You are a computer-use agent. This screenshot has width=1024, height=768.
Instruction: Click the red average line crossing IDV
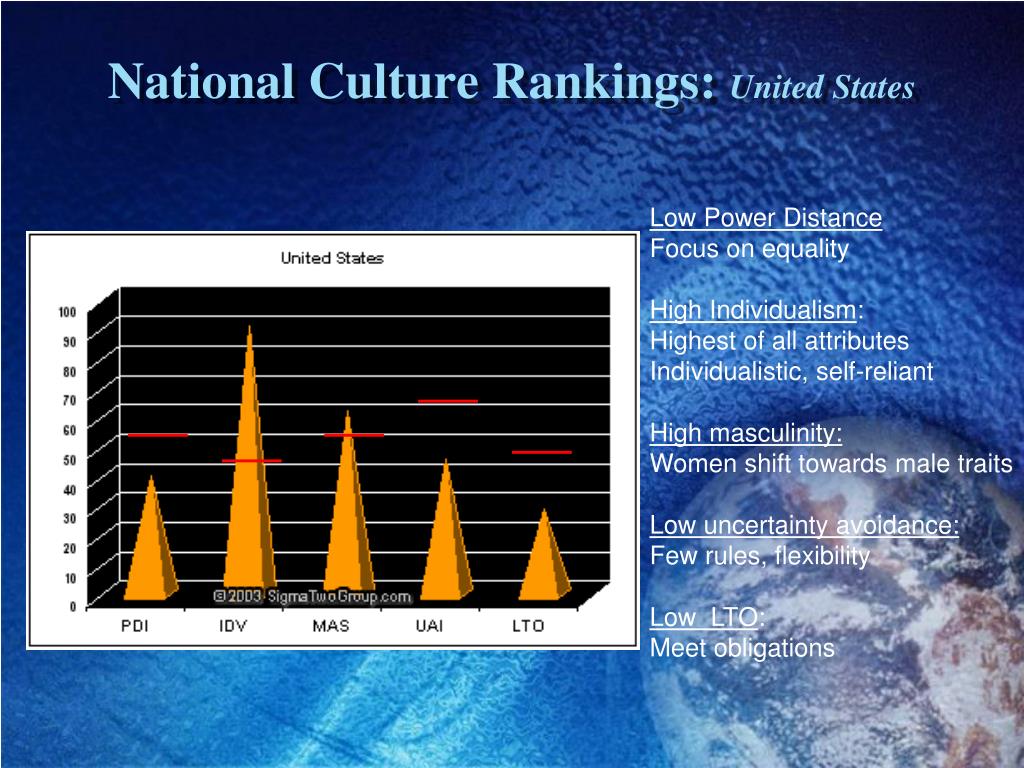coord(251,461)
